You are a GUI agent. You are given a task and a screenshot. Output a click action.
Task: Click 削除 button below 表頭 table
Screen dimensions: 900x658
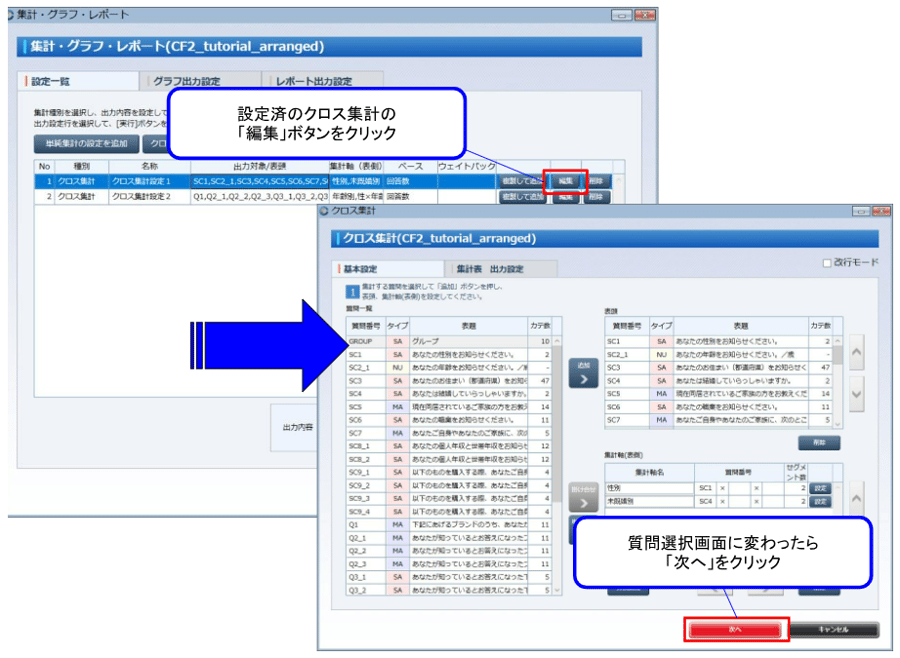click(818, 443)
